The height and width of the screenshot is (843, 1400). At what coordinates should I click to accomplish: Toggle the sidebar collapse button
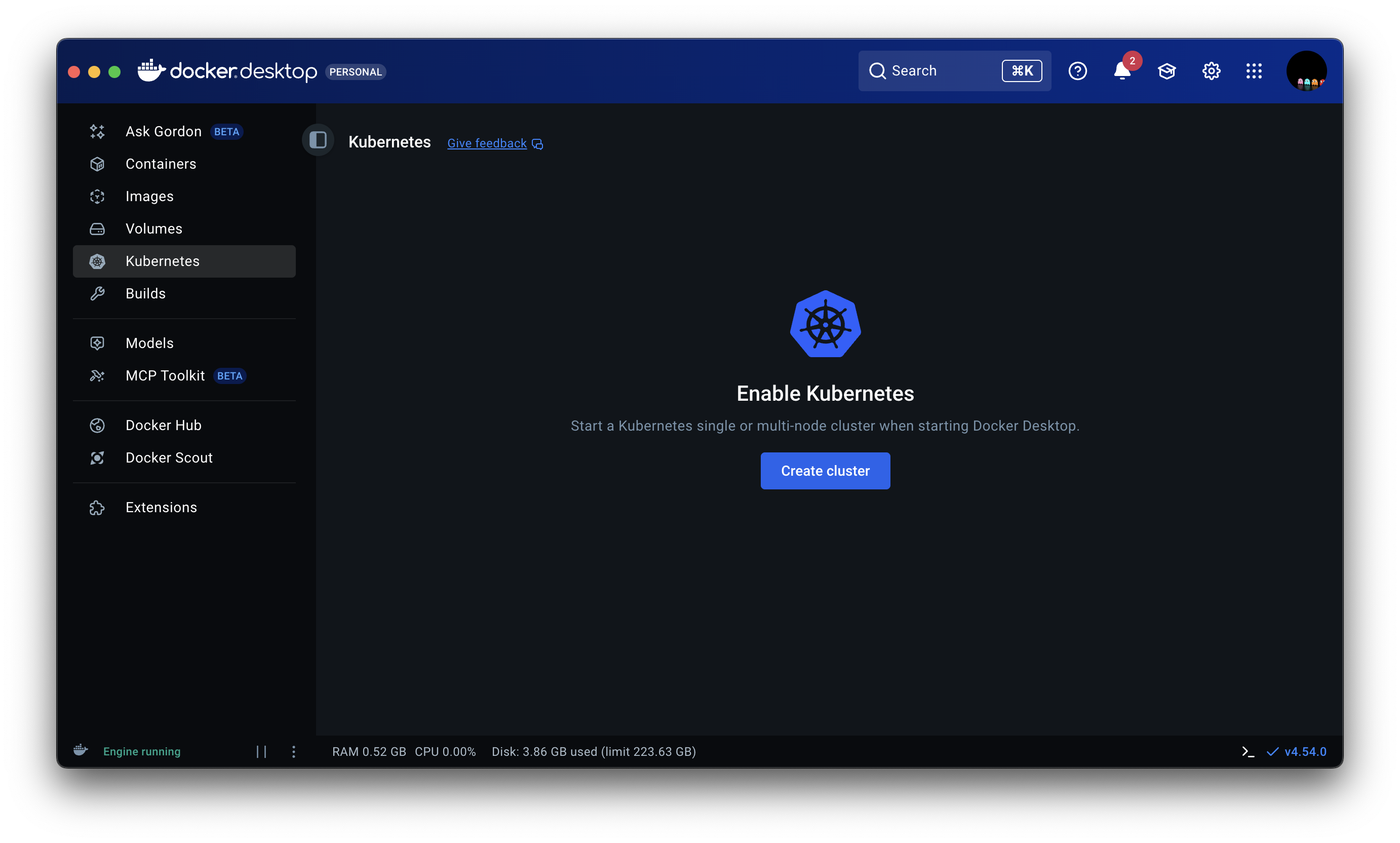[x=318, y=140]
